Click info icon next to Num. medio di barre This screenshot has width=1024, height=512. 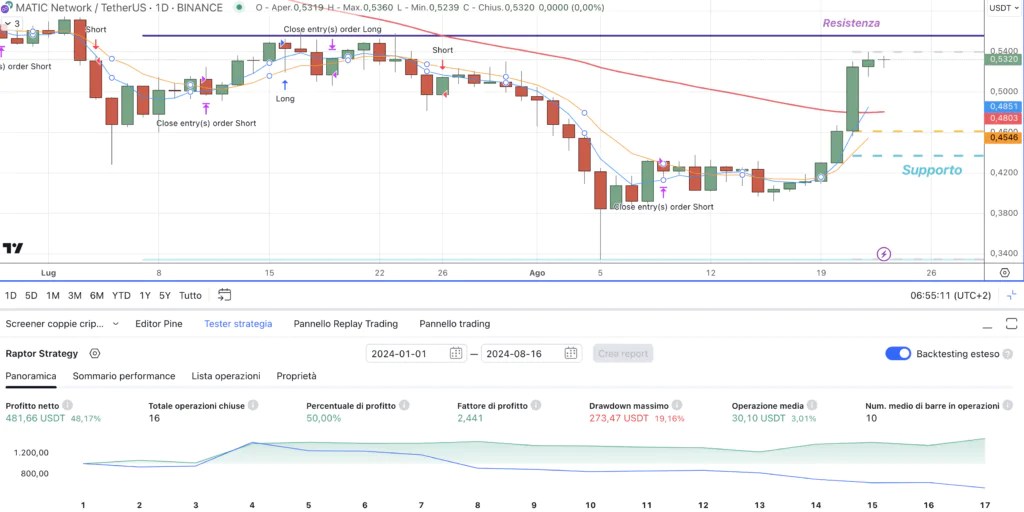coord(1008,406)
